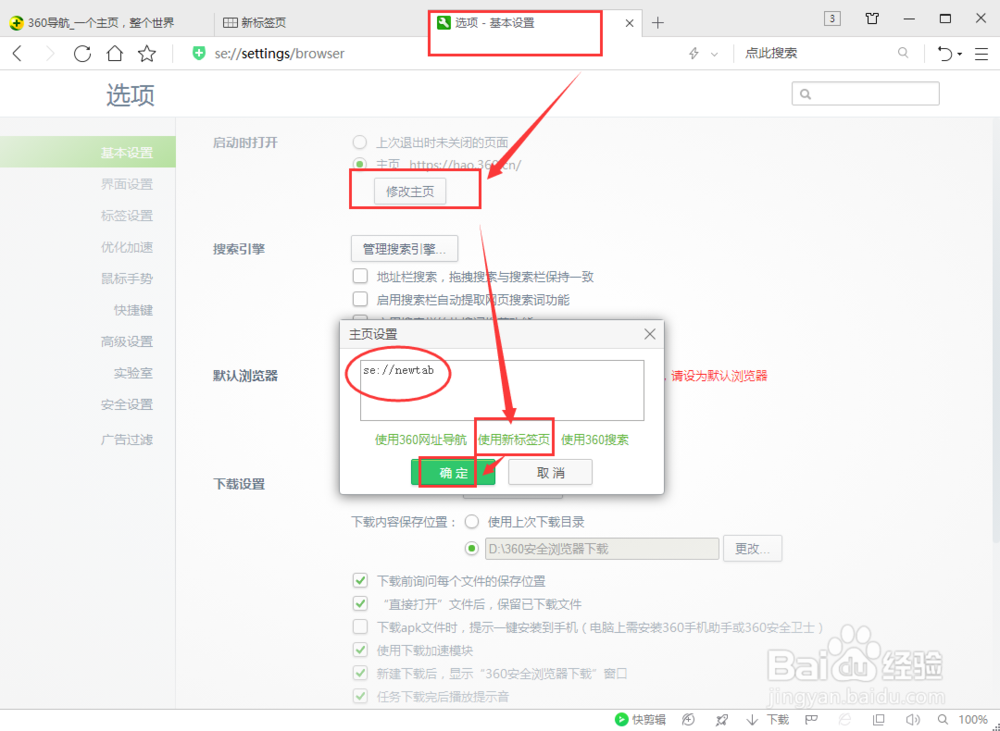Viewport: 1000px width, 731px height.
Task: Click the tab count indicator 3
Action: click(832, 18)
